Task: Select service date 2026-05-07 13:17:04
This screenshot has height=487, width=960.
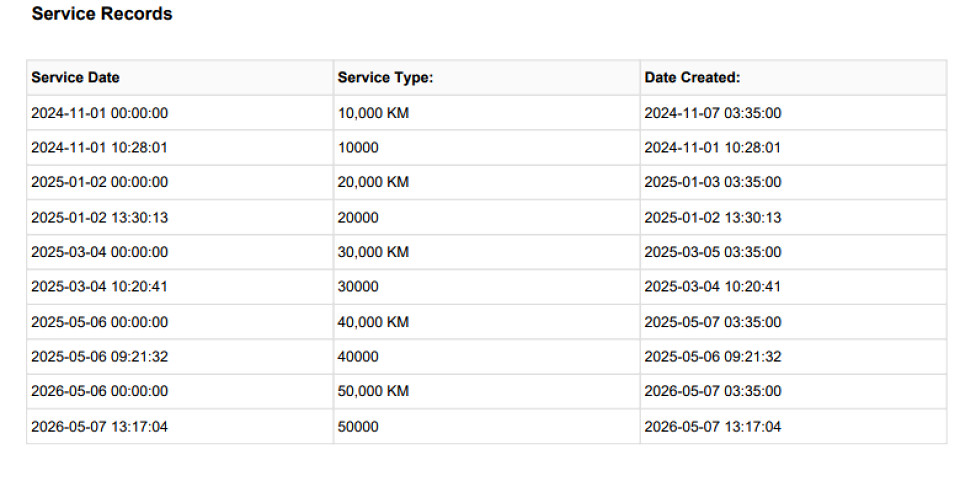Action: click(x=99, y=427)
